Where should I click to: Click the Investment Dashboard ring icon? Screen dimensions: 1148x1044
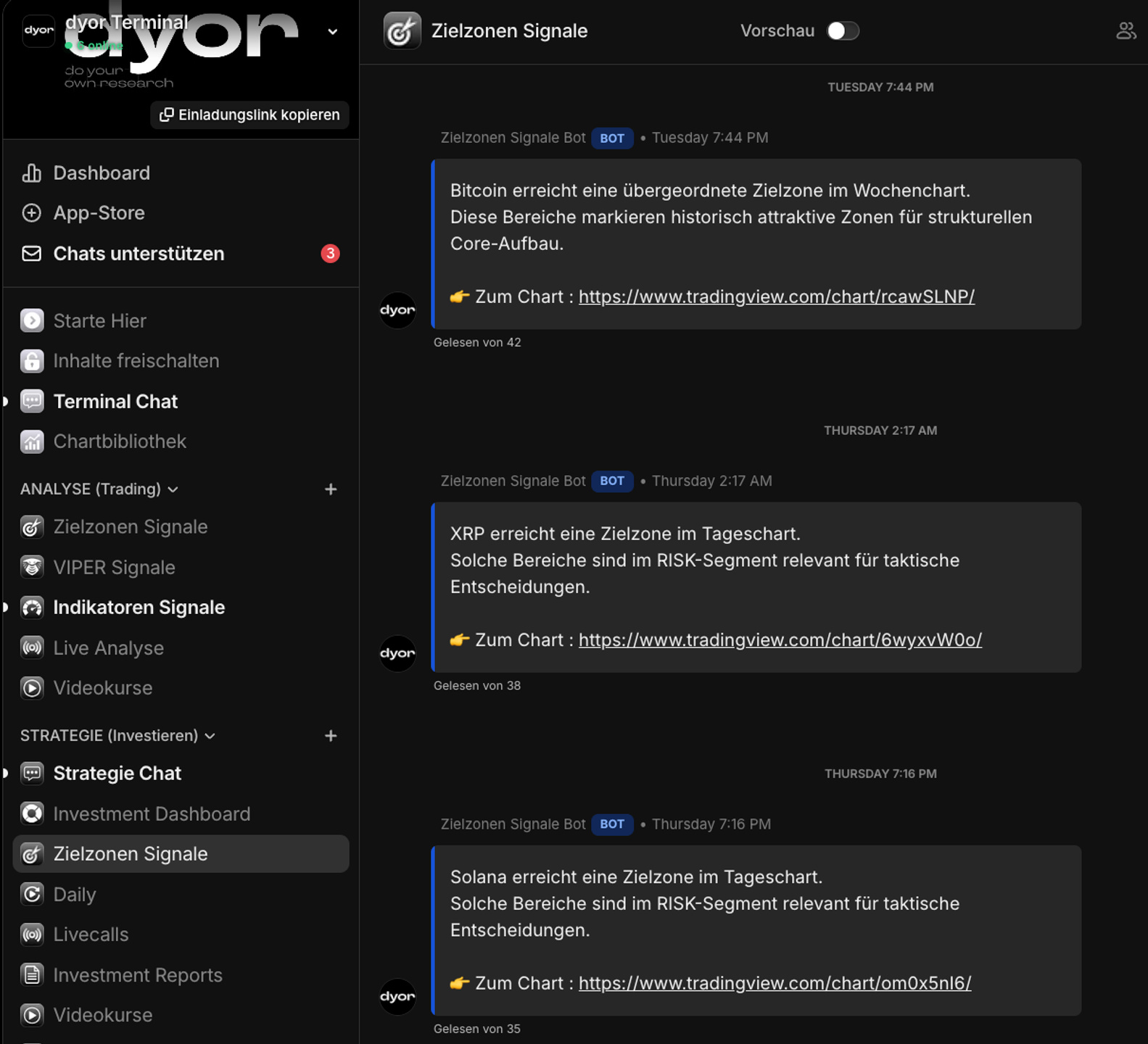click(x=32, y=813)
